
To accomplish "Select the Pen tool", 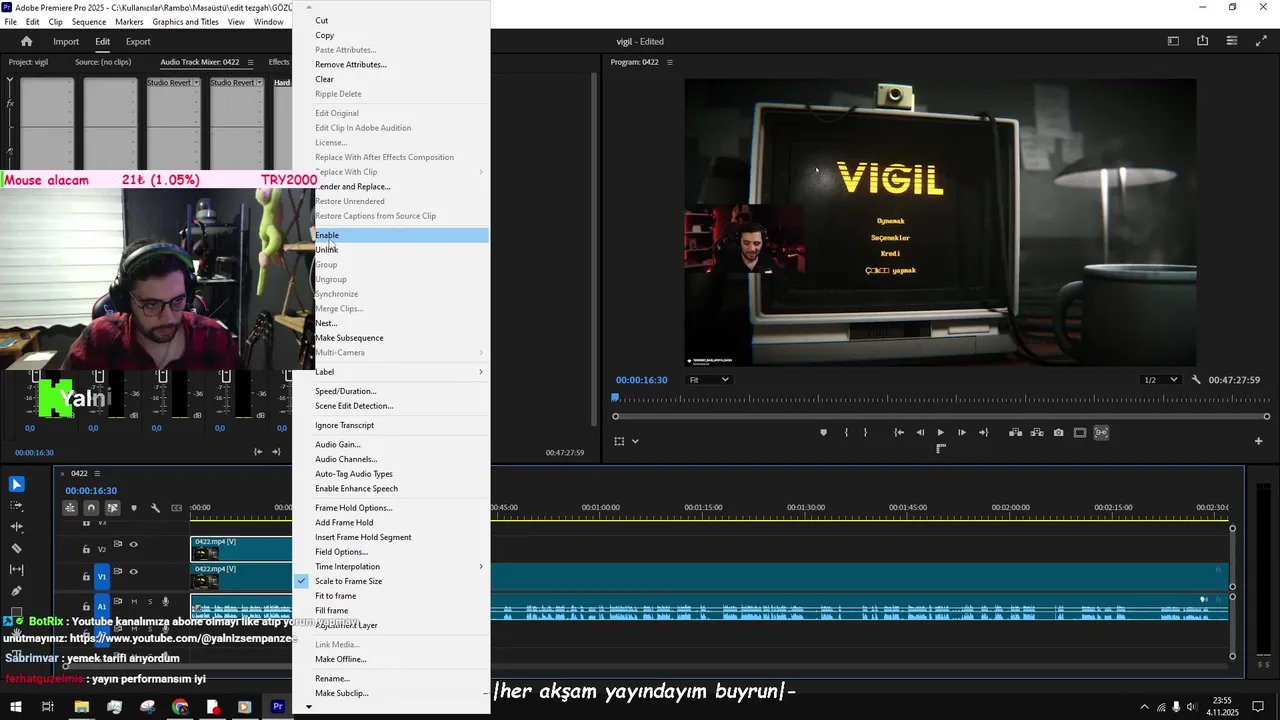I will [x=16, y=591].
